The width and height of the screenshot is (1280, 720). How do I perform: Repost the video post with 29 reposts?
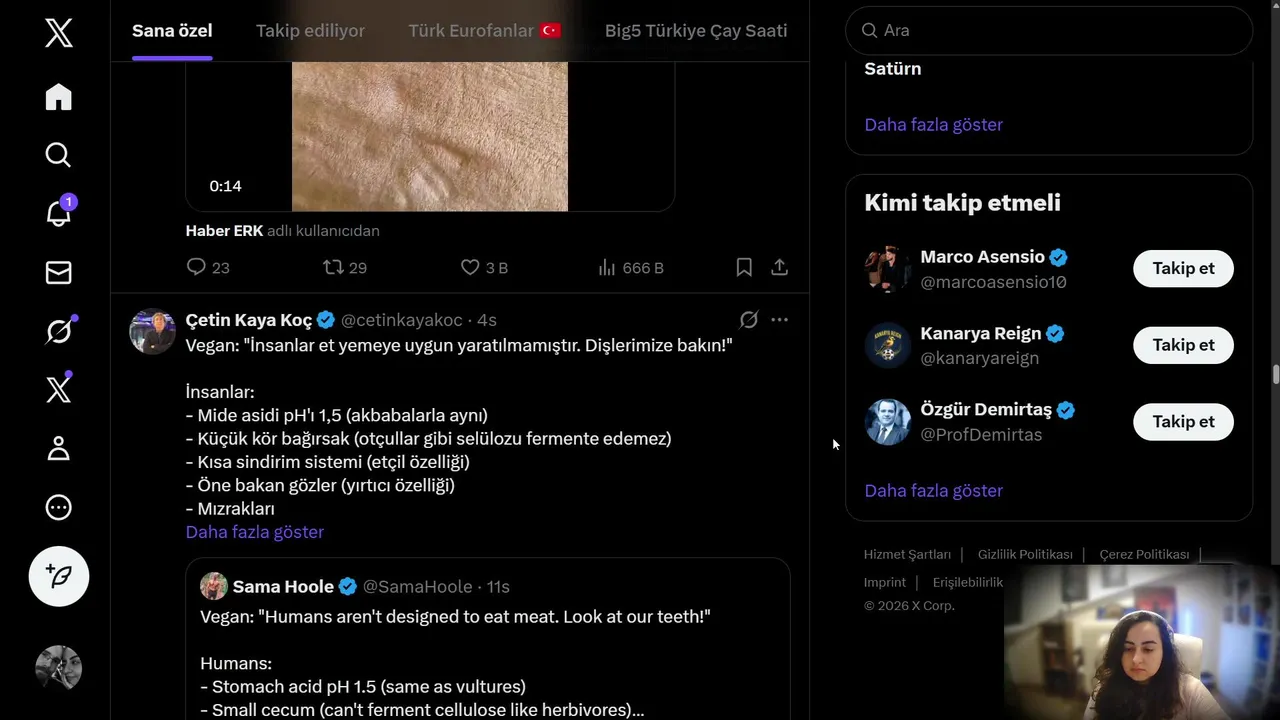point(345,268)
